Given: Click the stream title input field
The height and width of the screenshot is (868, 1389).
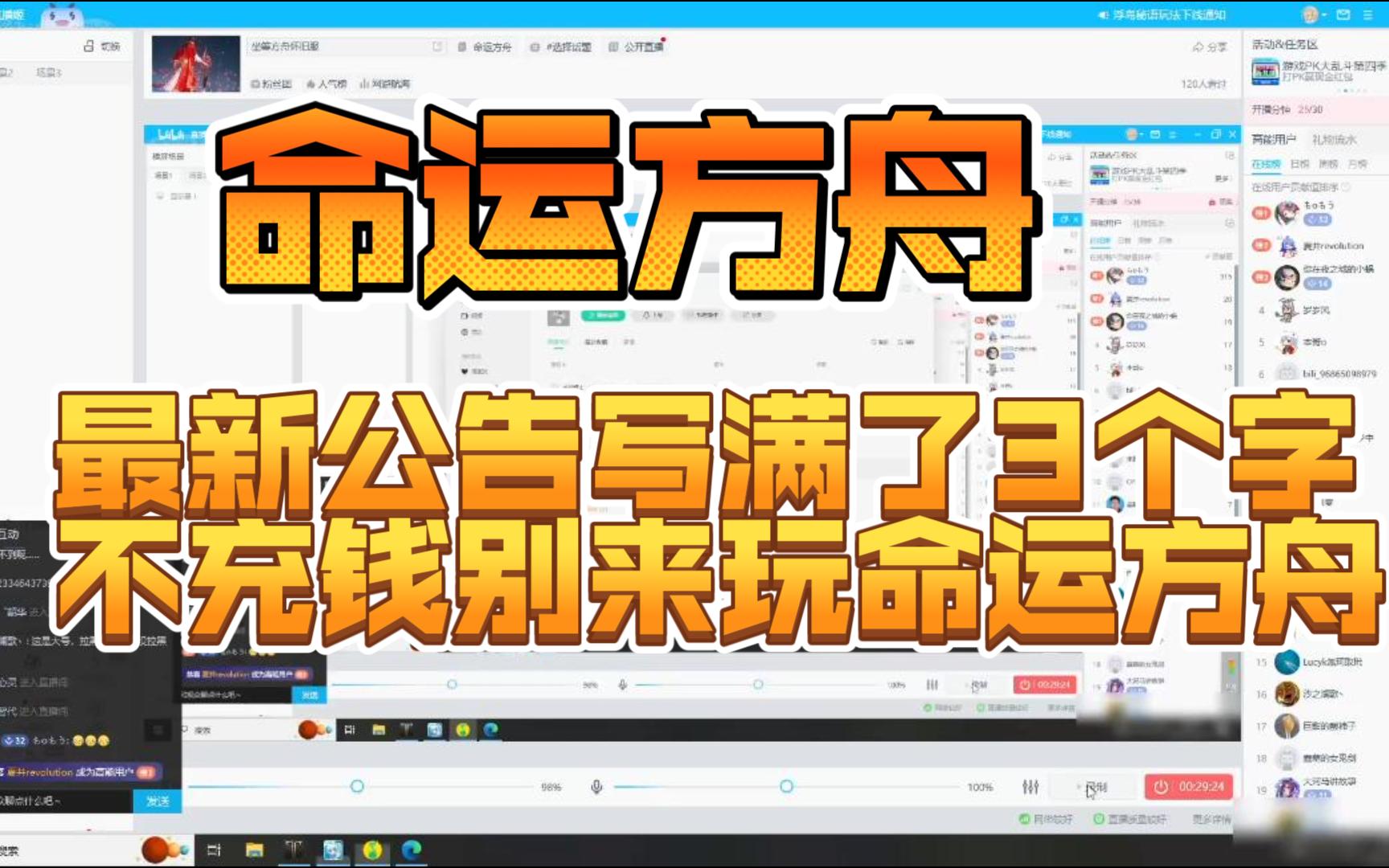Looking at the screenshot, I should [346, 47].
